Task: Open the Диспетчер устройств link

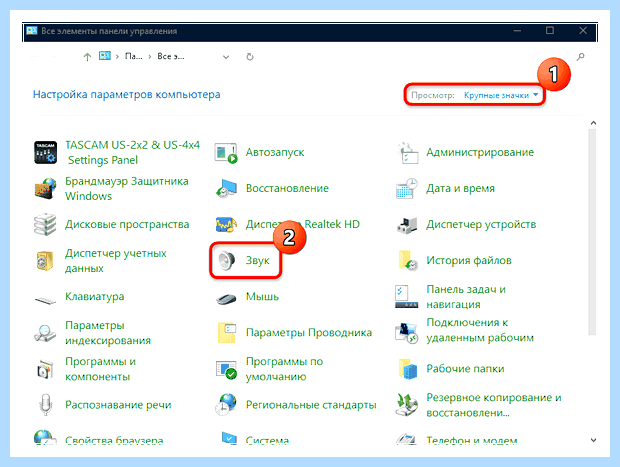Action: 481,225
